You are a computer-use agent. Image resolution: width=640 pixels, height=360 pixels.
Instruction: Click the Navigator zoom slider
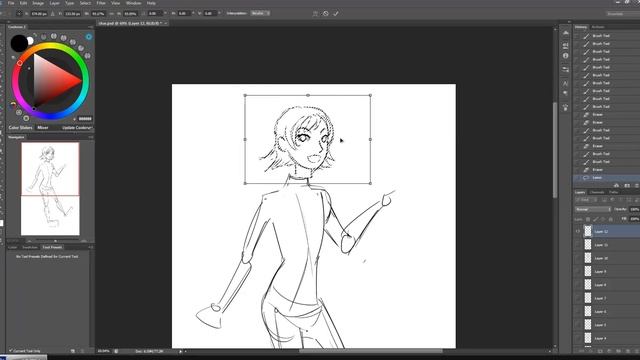[56, 241]
